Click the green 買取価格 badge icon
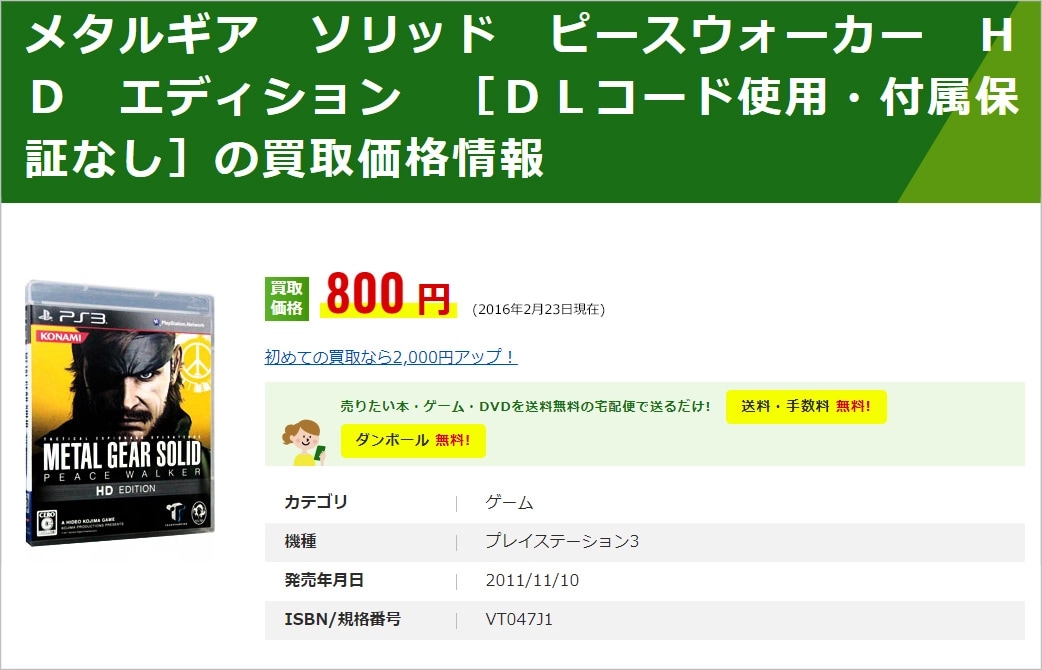 [x=286, y=298]
